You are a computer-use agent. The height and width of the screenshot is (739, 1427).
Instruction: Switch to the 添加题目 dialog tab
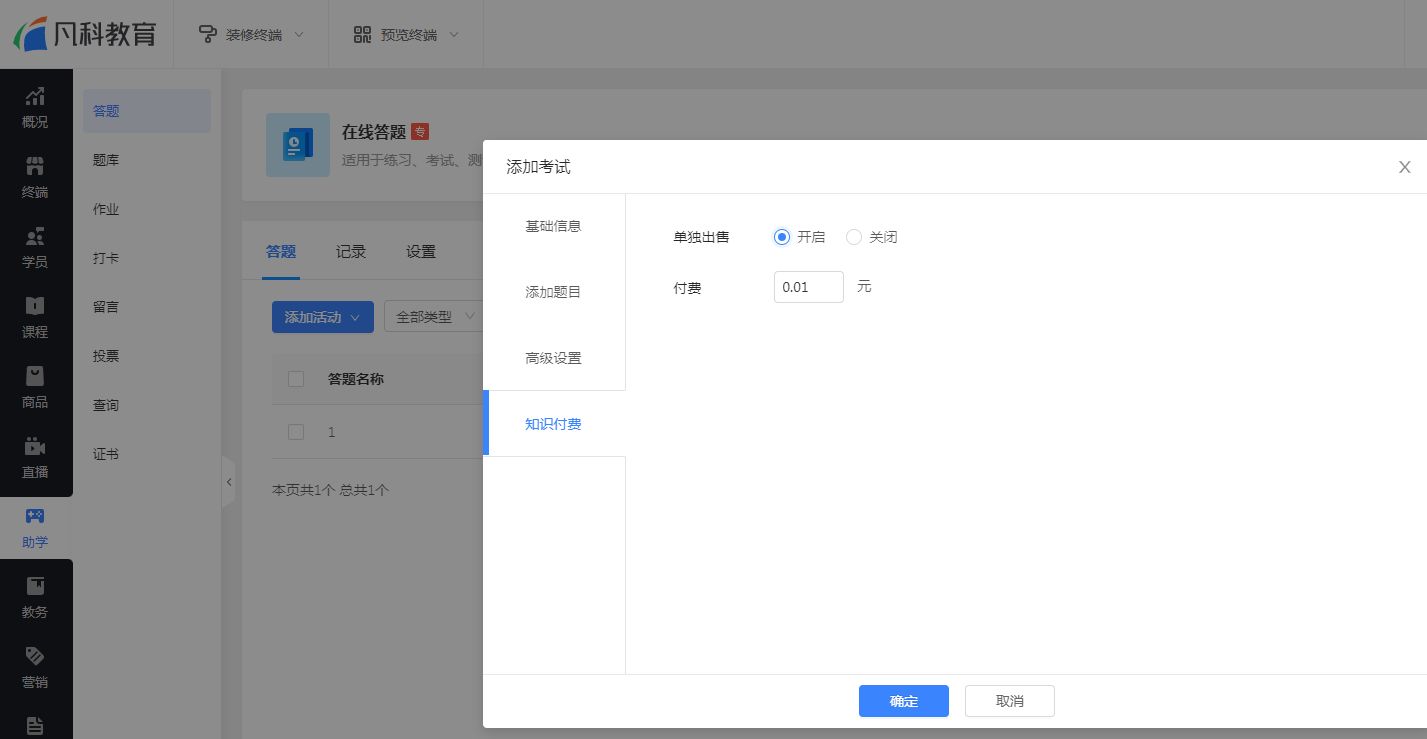tap(554, 292)
